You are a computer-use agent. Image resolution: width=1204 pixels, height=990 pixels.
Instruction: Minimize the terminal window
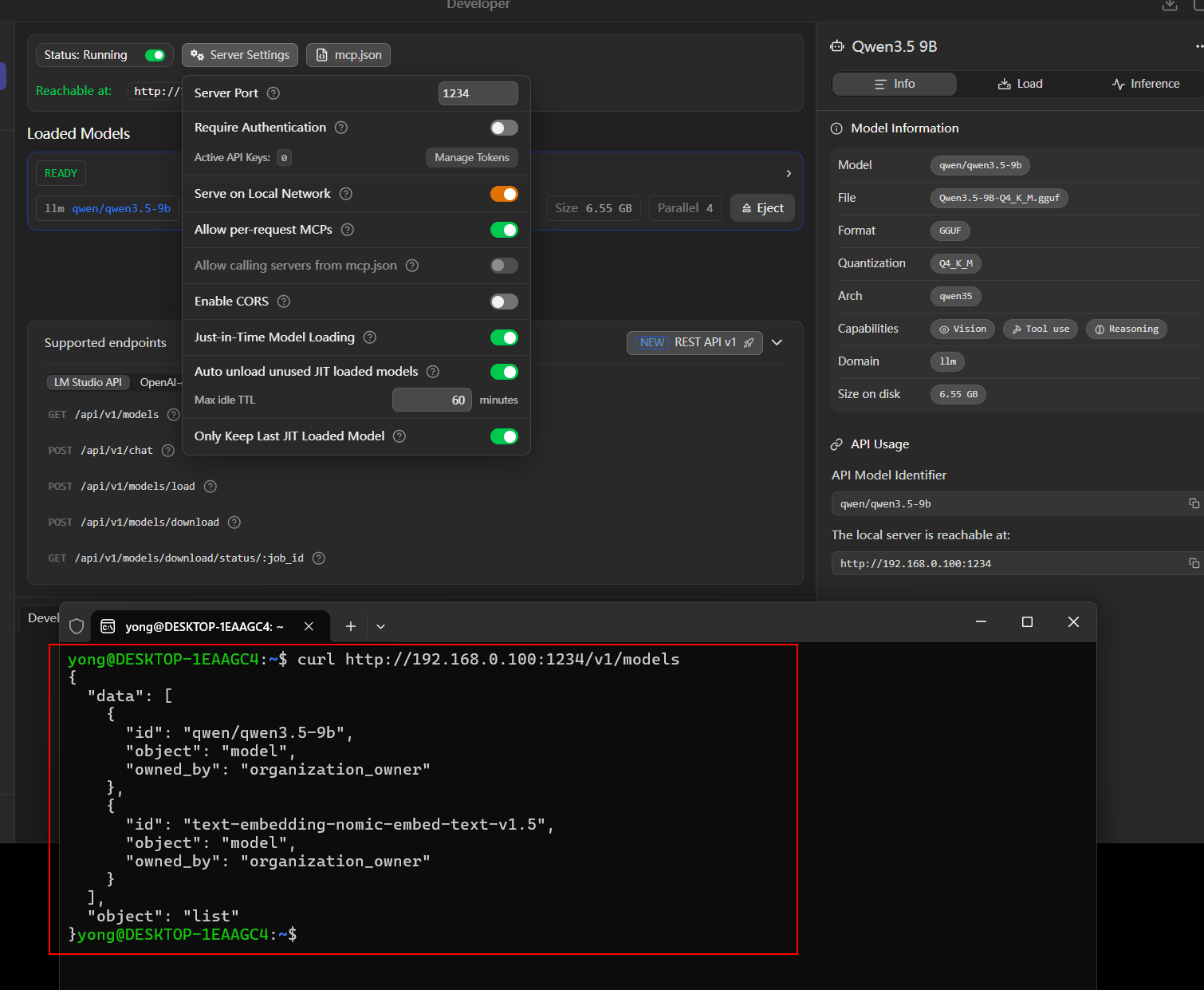tap(982, 622)
